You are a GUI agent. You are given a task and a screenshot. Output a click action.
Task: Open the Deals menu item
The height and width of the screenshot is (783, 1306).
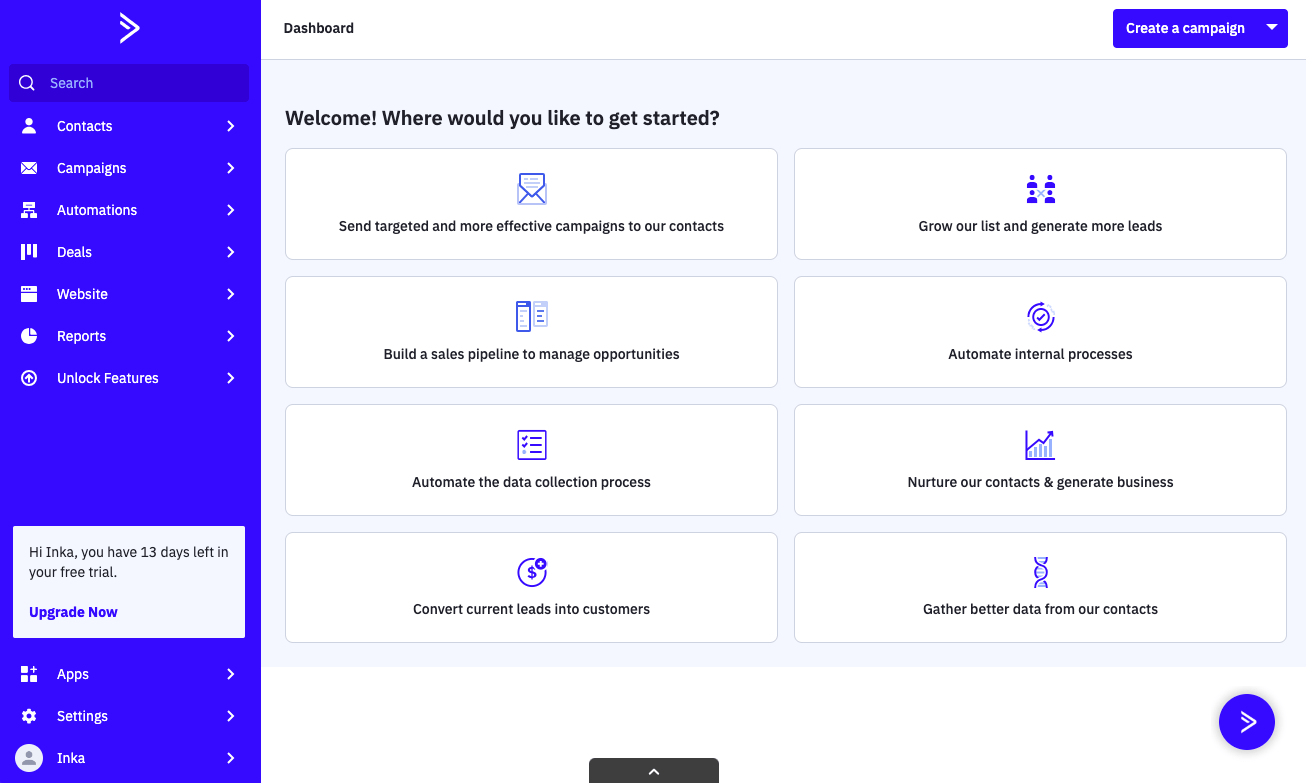130,252
